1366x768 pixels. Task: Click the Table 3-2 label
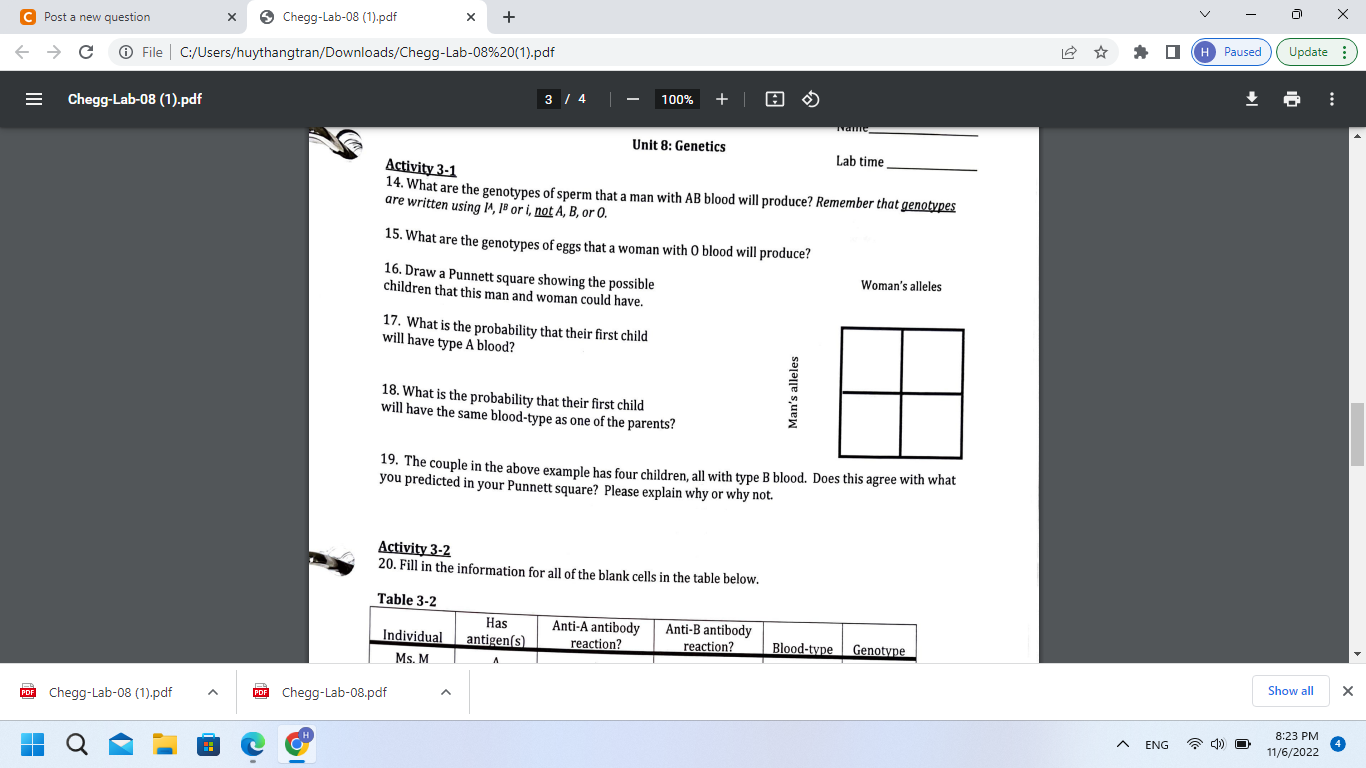[x=406, y=600]
